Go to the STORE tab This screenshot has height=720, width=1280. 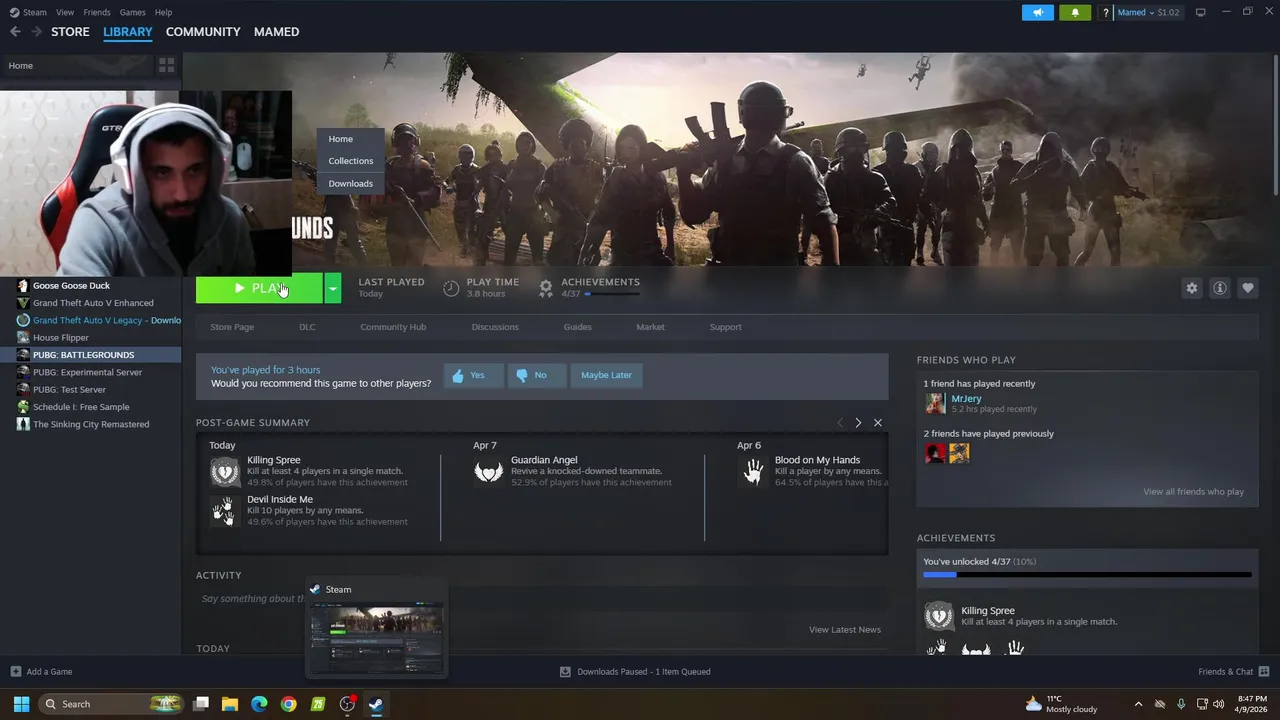(x=70, y=32)
